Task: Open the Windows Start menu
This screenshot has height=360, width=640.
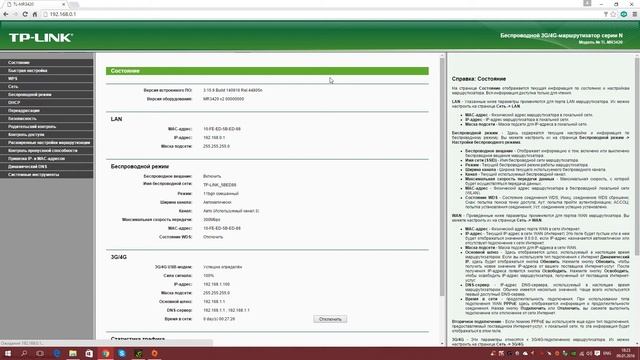Action: 8,353
